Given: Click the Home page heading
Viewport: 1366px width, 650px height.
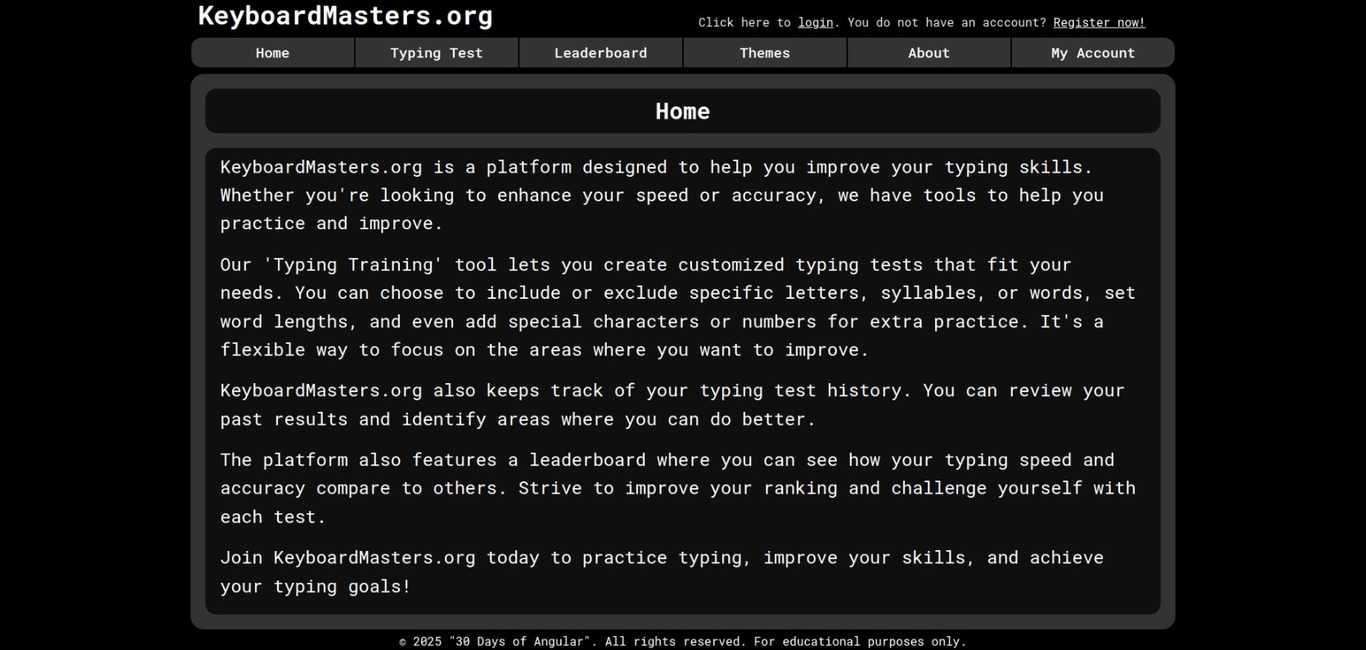Looking at the screenshot, I should pyautogui.click(x=683, y=111).
